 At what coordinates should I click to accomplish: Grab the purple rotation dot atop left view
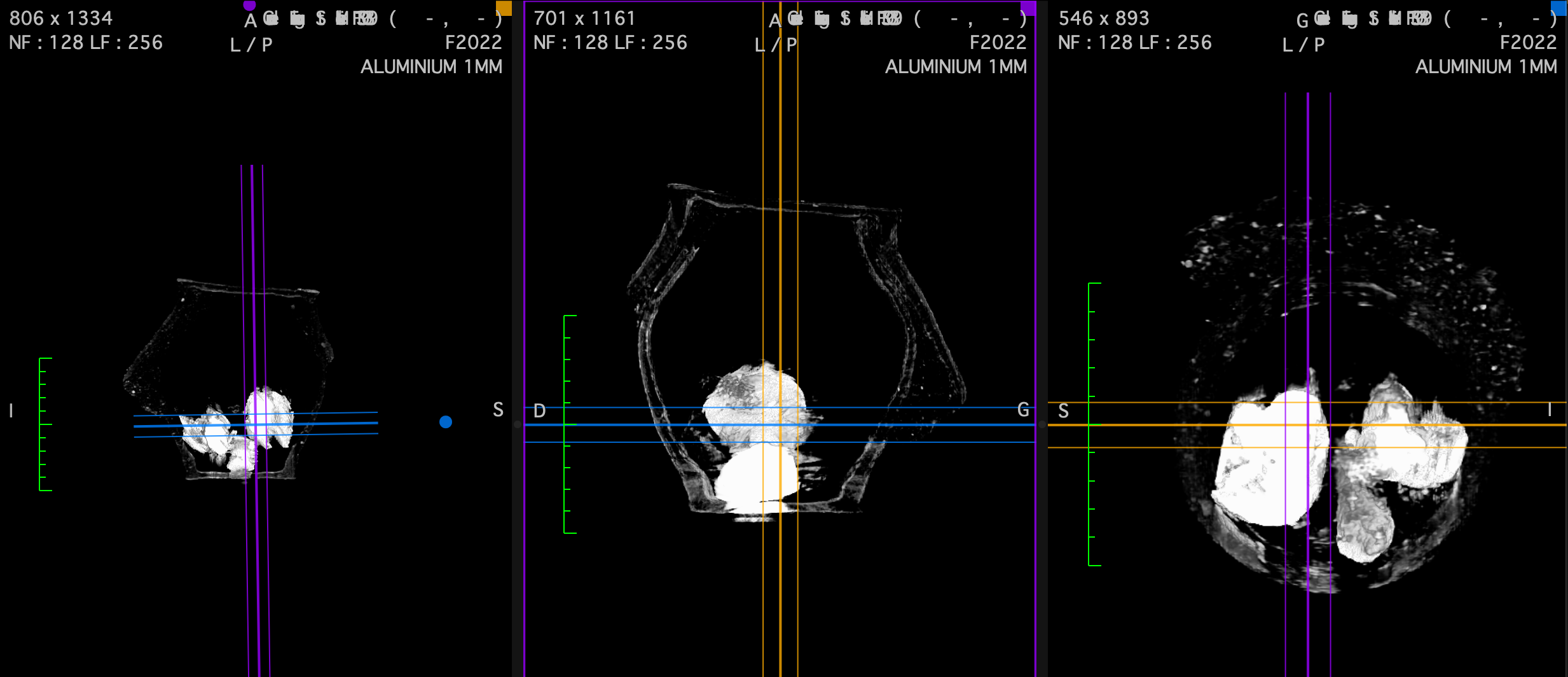pyautogui.click(x=249, y=5)
